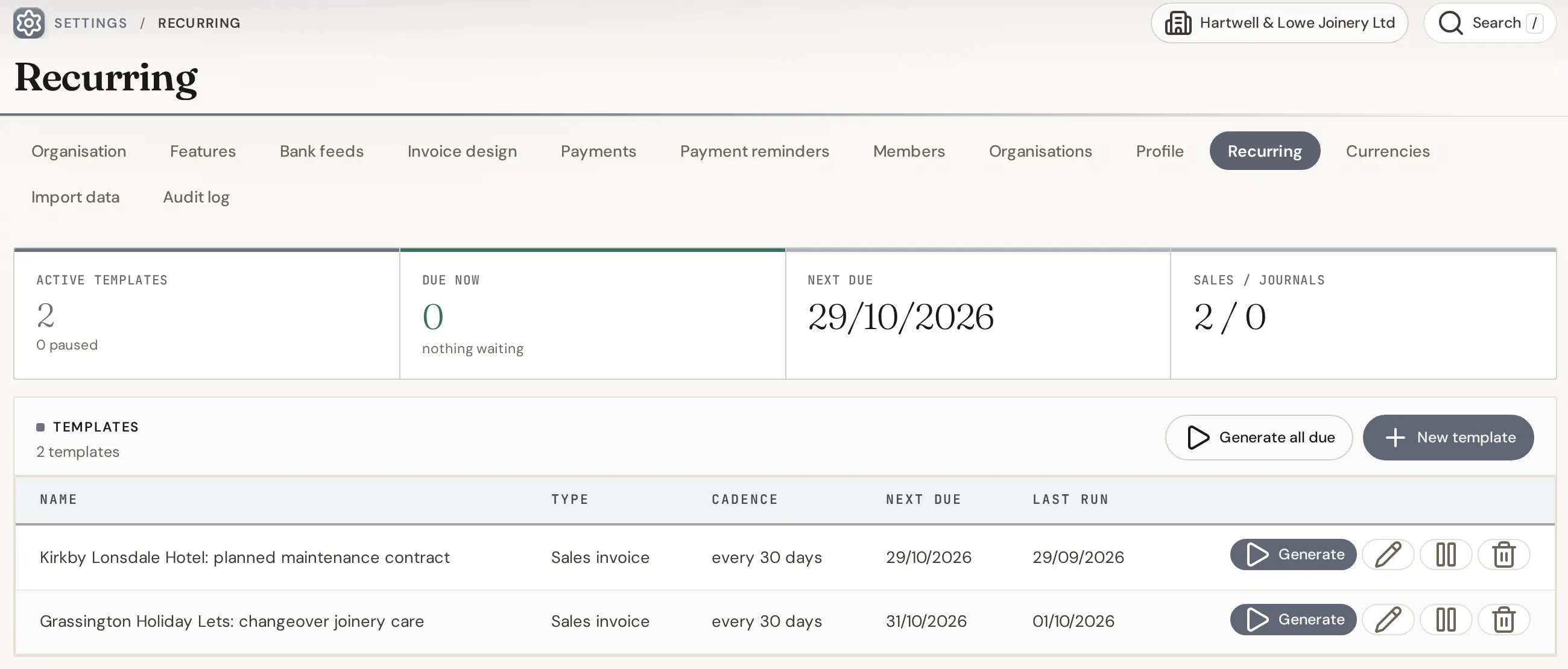Screen dimensions: 1568x669
Task: Go to the Import data tab
Action: [75, 197]
